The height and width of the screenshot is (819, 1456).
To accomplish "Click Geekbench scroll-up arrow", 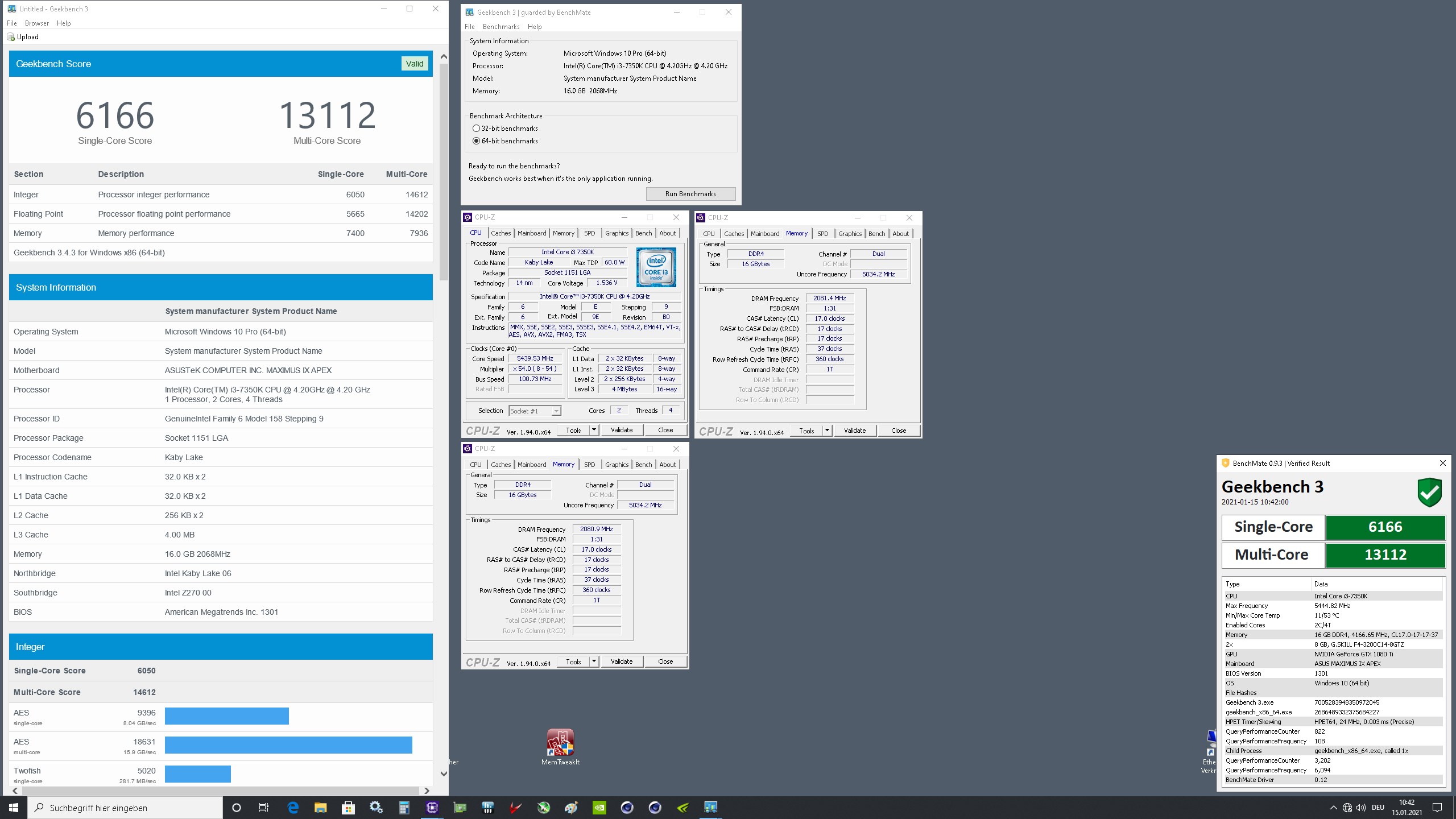I will click(444, 57).
